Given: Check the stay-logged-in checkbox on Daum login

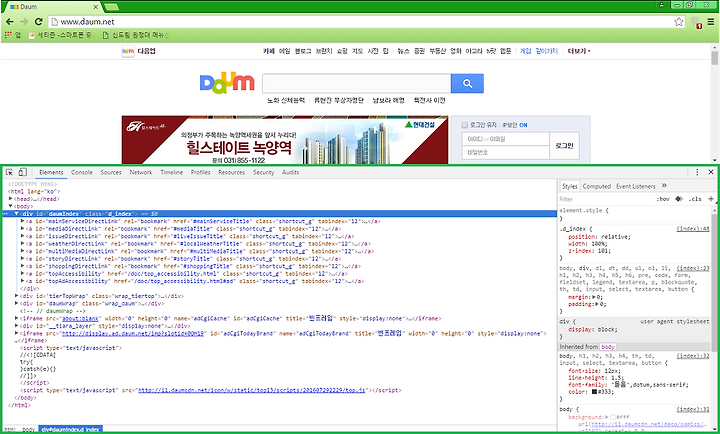Looking at the screenshot, I should click(464, 125).
